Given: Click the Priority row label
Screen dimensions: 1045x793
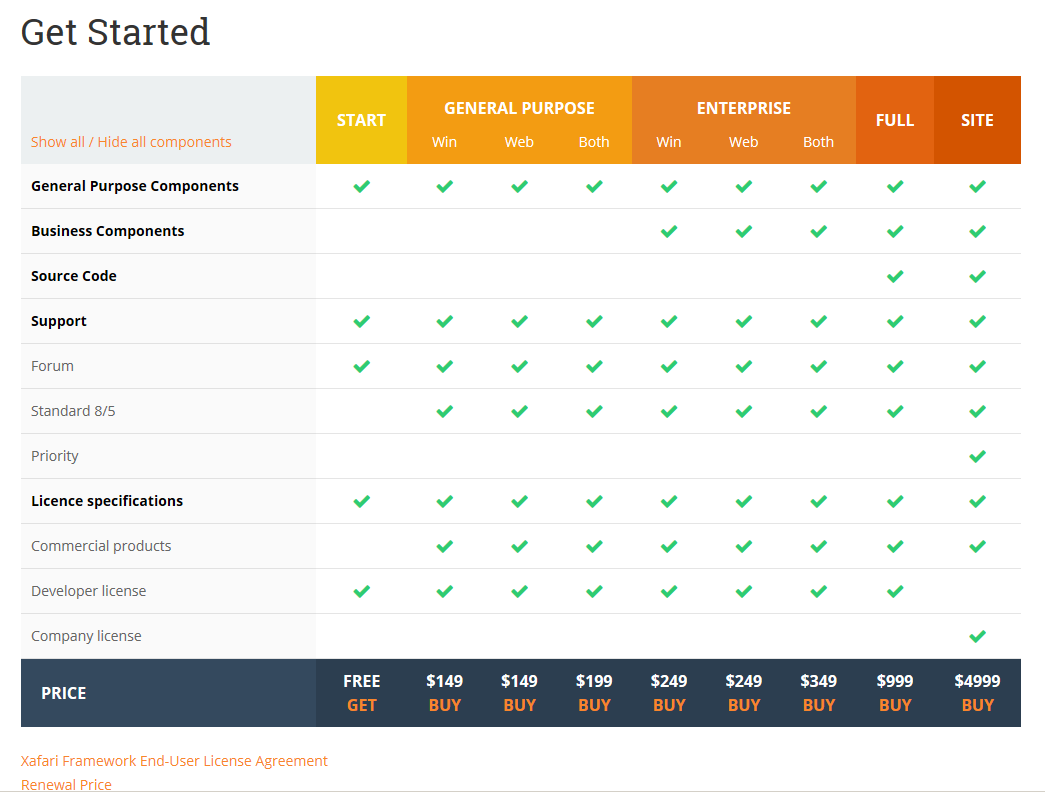Looking at the screenshot, I should (x=54, y=456).
